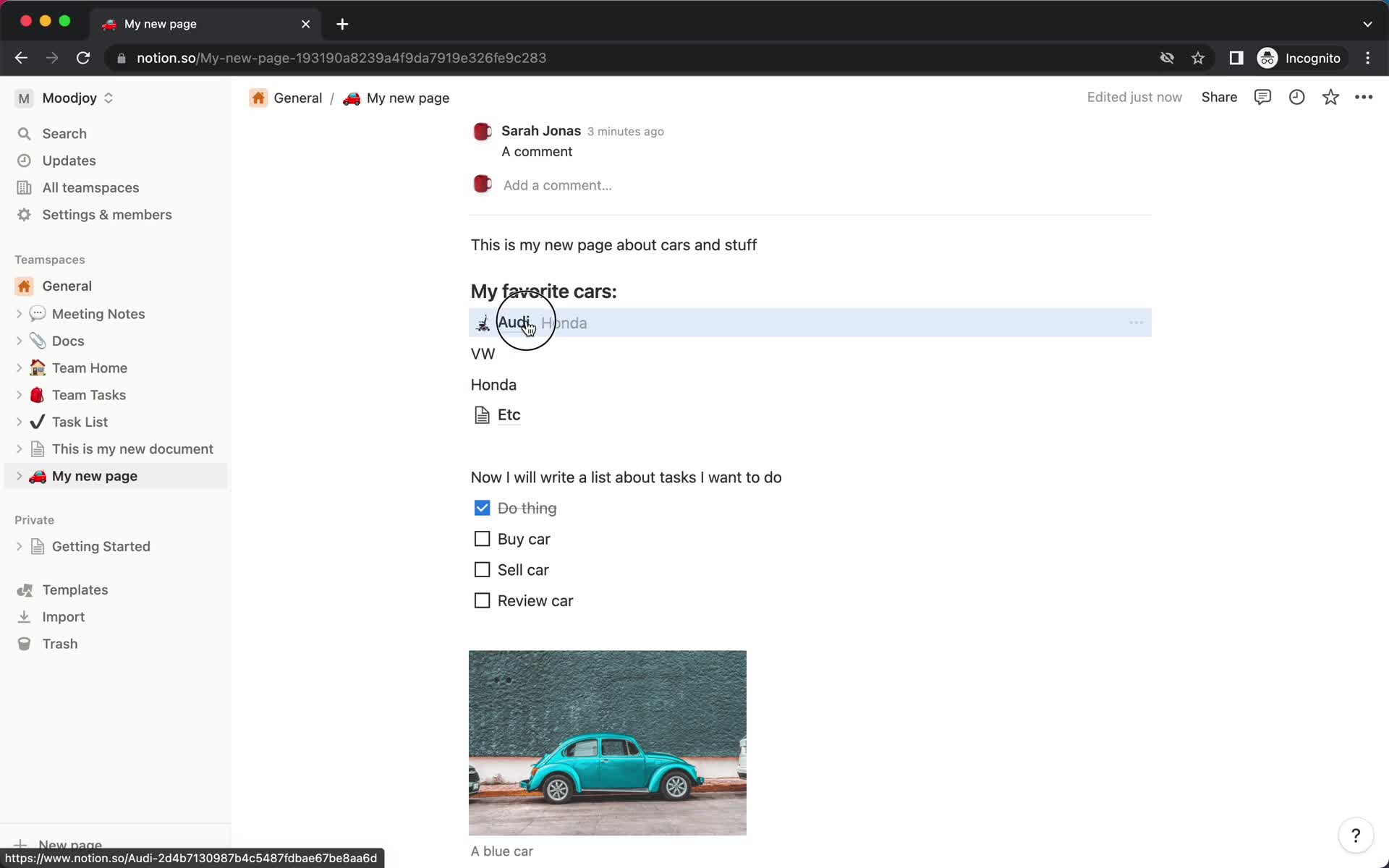This screenshot has width=1389, height=868.
Task: Click the Moodjoy workspace dropdown
Action: click(x=107, y=98)
